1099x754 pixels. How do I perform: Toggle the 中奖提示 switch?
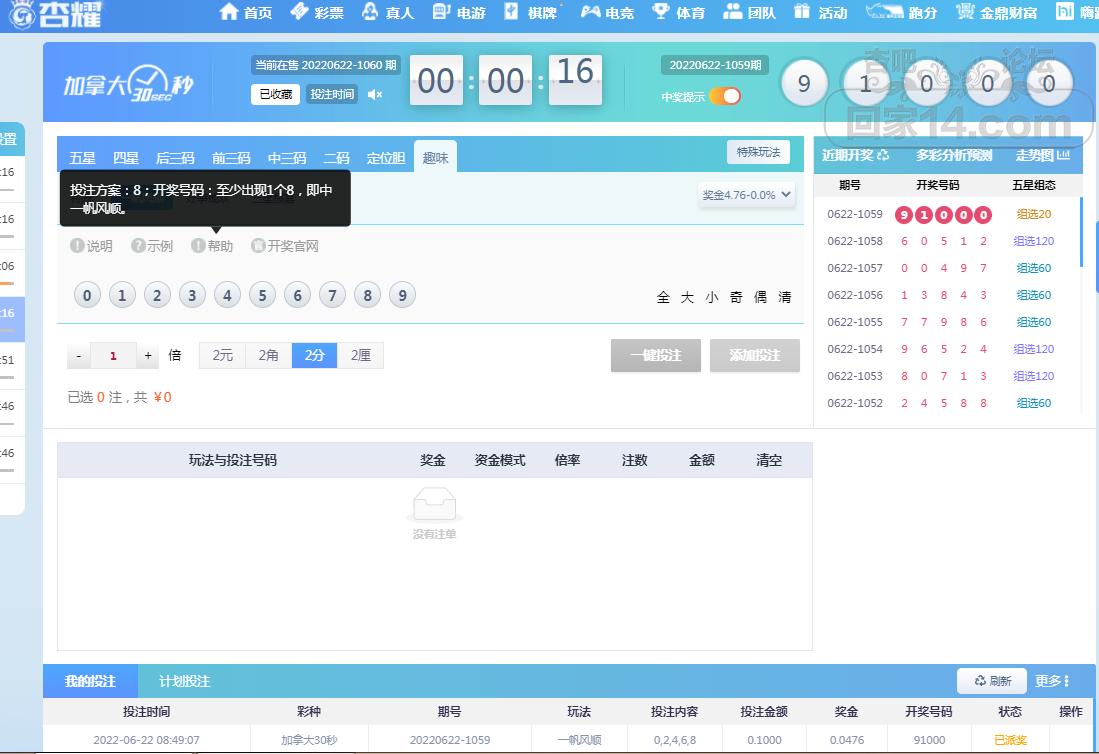[x=725, y=97]
